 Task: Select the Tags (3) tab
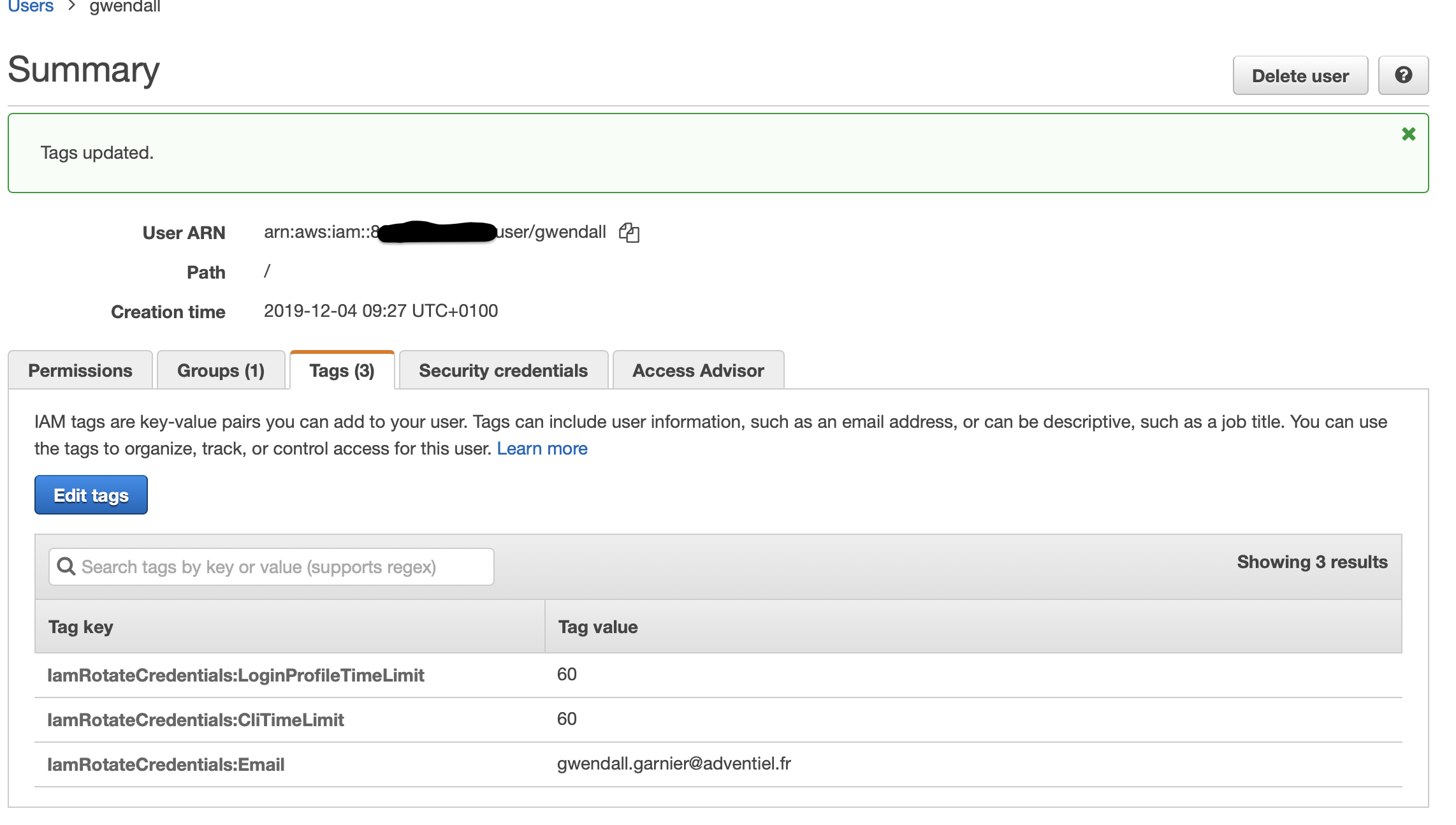click(x=342, y=370)
